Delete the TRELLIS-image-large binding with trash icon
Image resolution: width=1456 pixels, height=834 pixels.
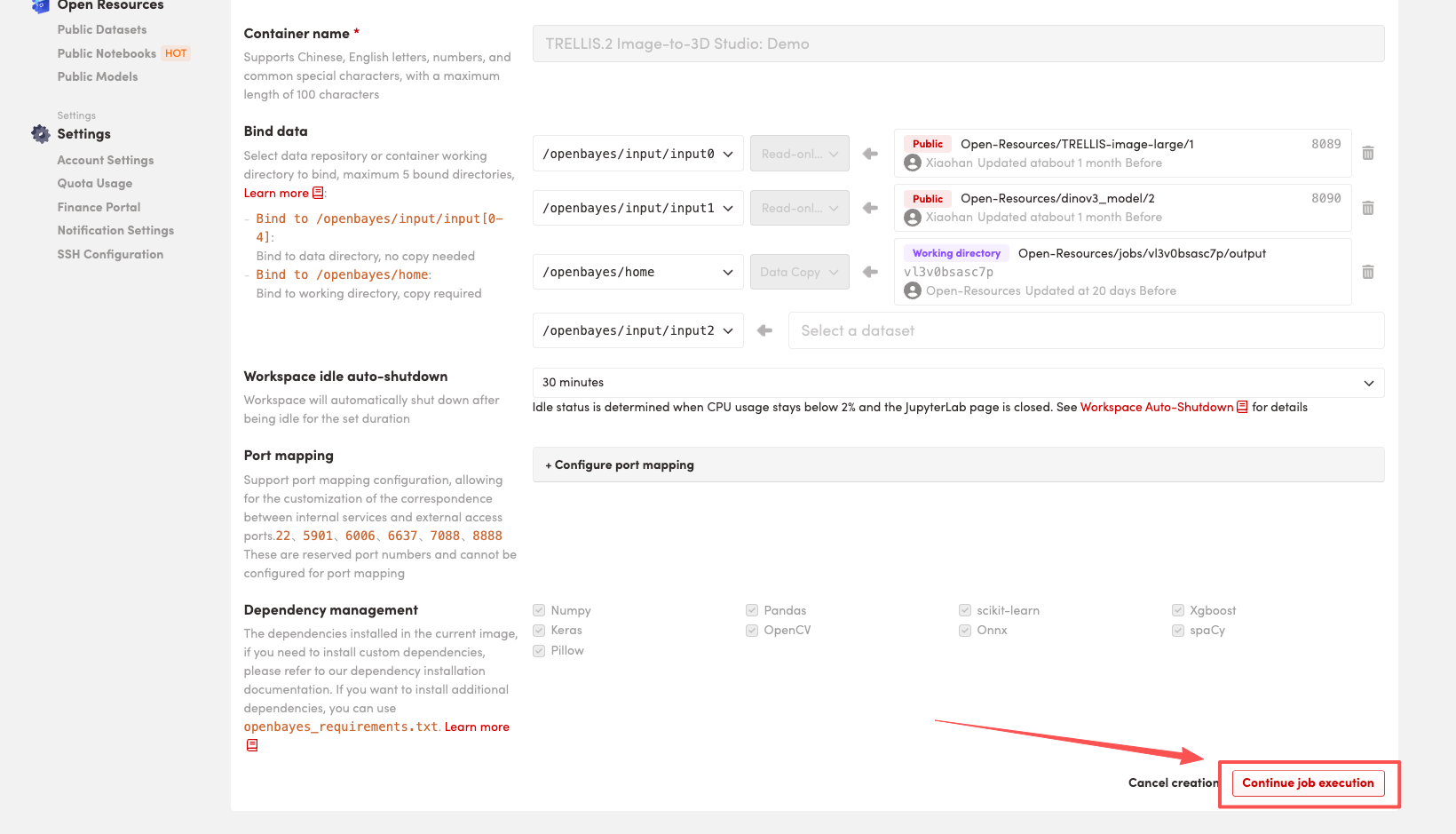(1367, 154)
